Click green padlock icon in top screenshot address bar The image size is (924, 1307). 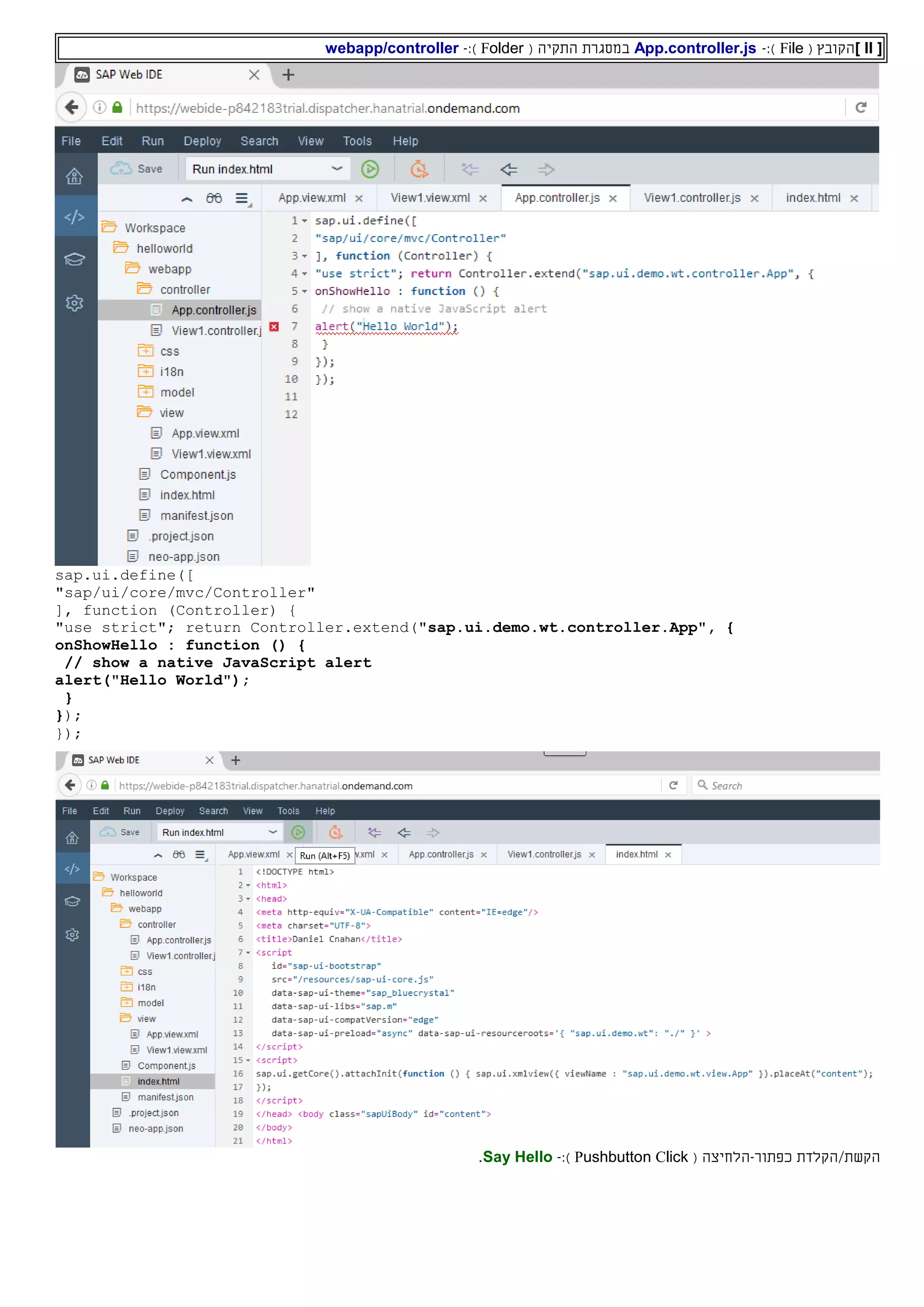(117, 107)
